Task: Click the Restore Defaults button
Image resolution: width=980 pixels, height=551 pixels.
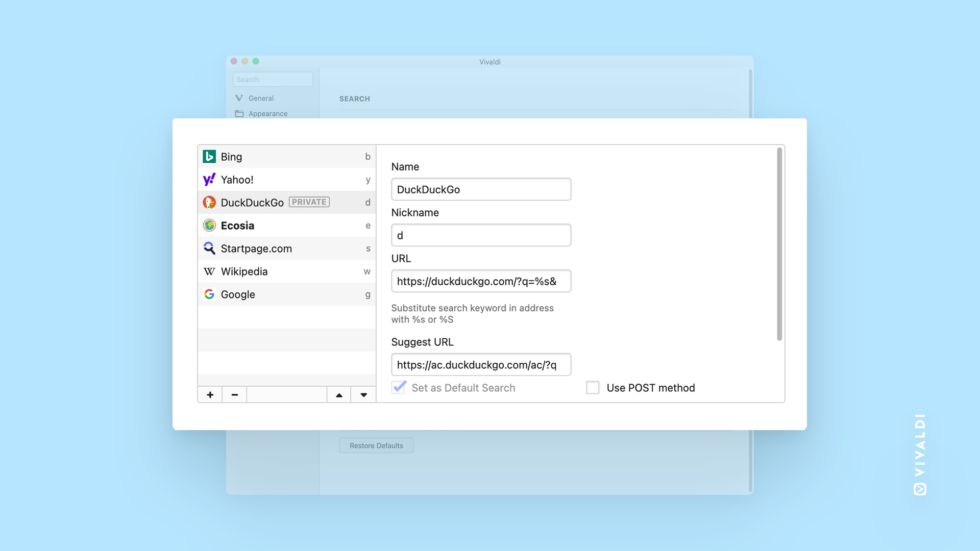Action: click(x=376, y=445)
